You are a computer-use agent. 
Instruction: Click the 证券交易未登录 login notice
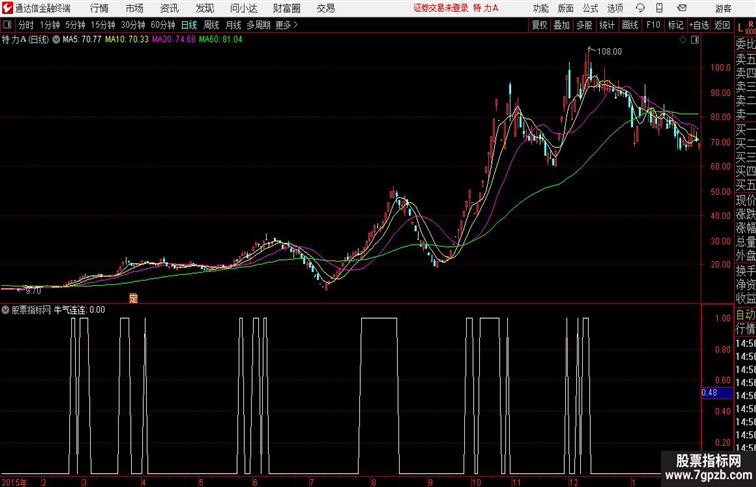(x=441, y=8)
